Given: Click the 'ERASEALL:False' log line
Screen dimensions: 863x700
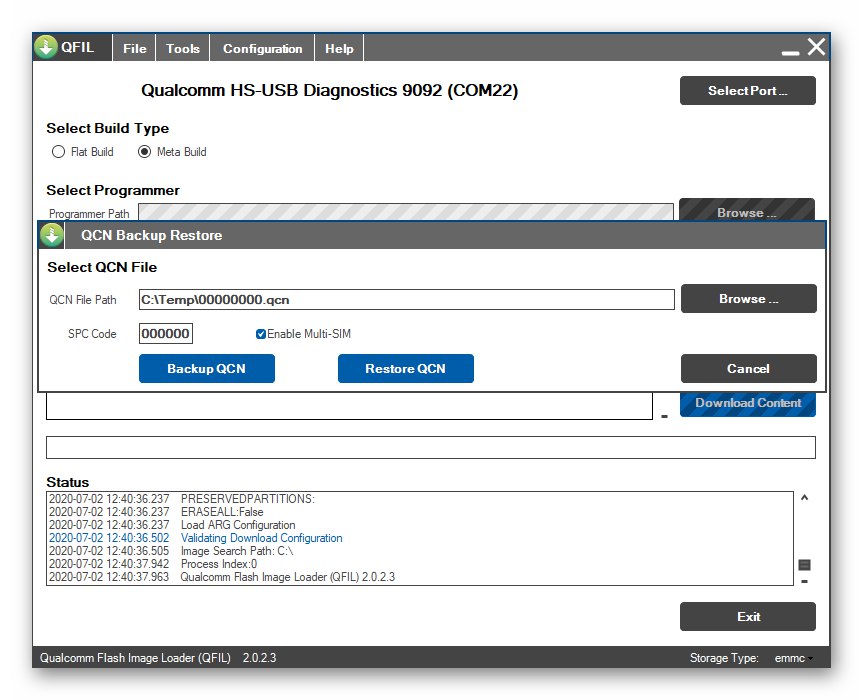Looking at the screenshot, I should coord(222,512).
